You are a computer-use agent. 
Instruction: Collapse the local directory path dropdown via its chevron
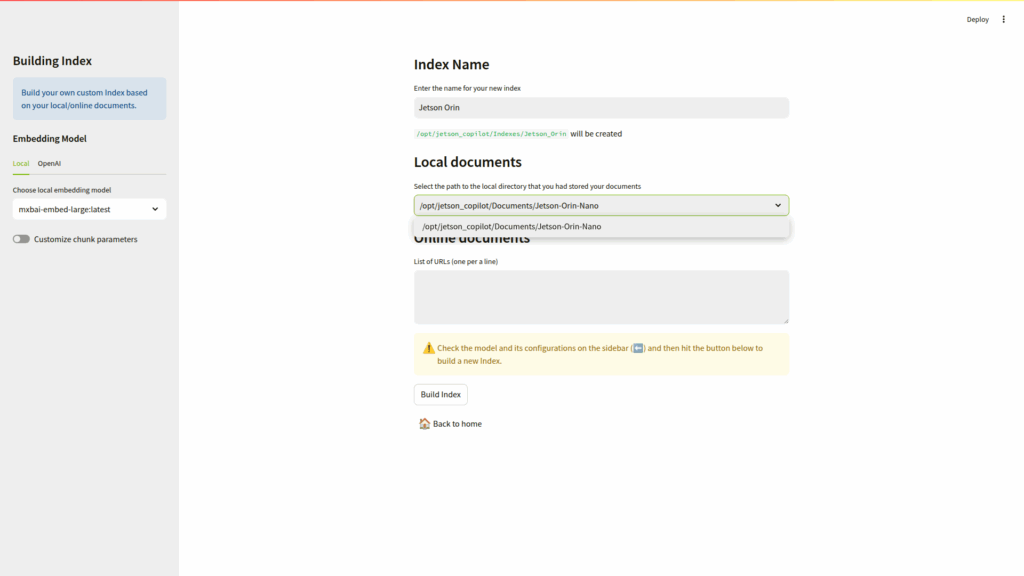[x=778, y=205]
